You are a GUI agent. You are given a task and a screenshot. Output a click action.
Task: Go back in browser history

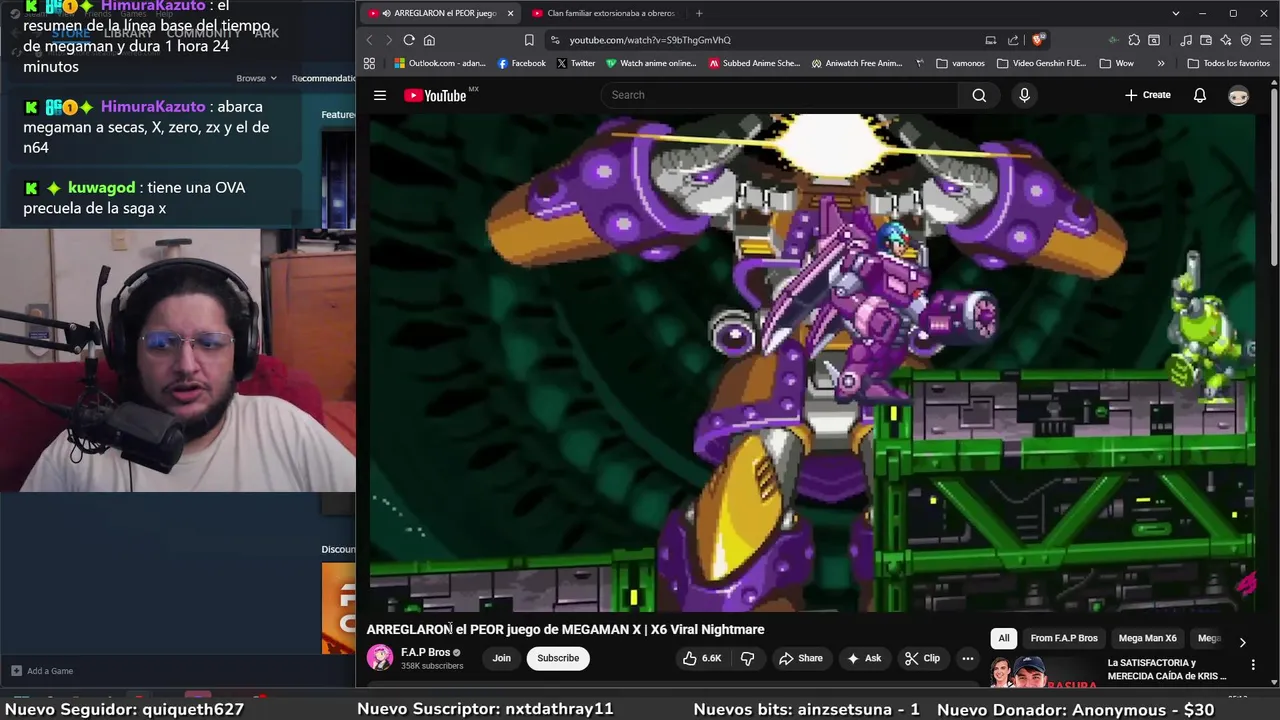[369, 40]
